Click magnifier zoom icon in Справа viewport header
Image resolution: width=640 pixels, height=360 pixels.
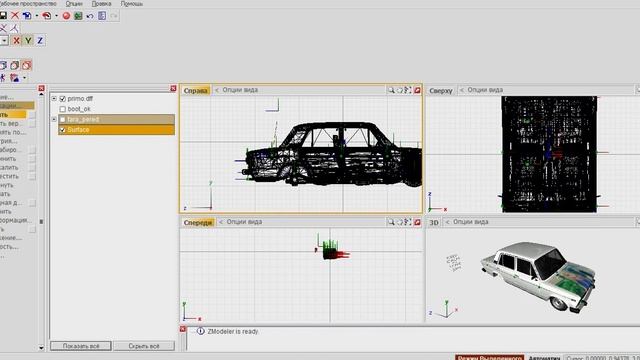point(391,90)
